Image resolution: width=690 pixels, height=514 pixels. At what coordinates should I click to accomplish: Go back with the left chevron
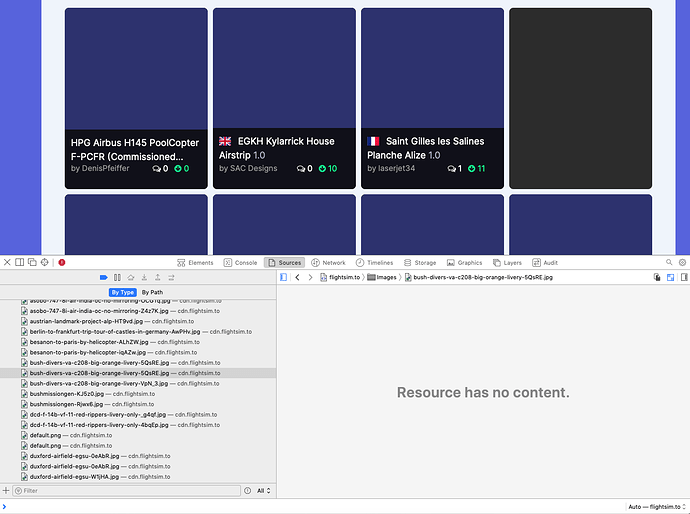coord(297,277)
